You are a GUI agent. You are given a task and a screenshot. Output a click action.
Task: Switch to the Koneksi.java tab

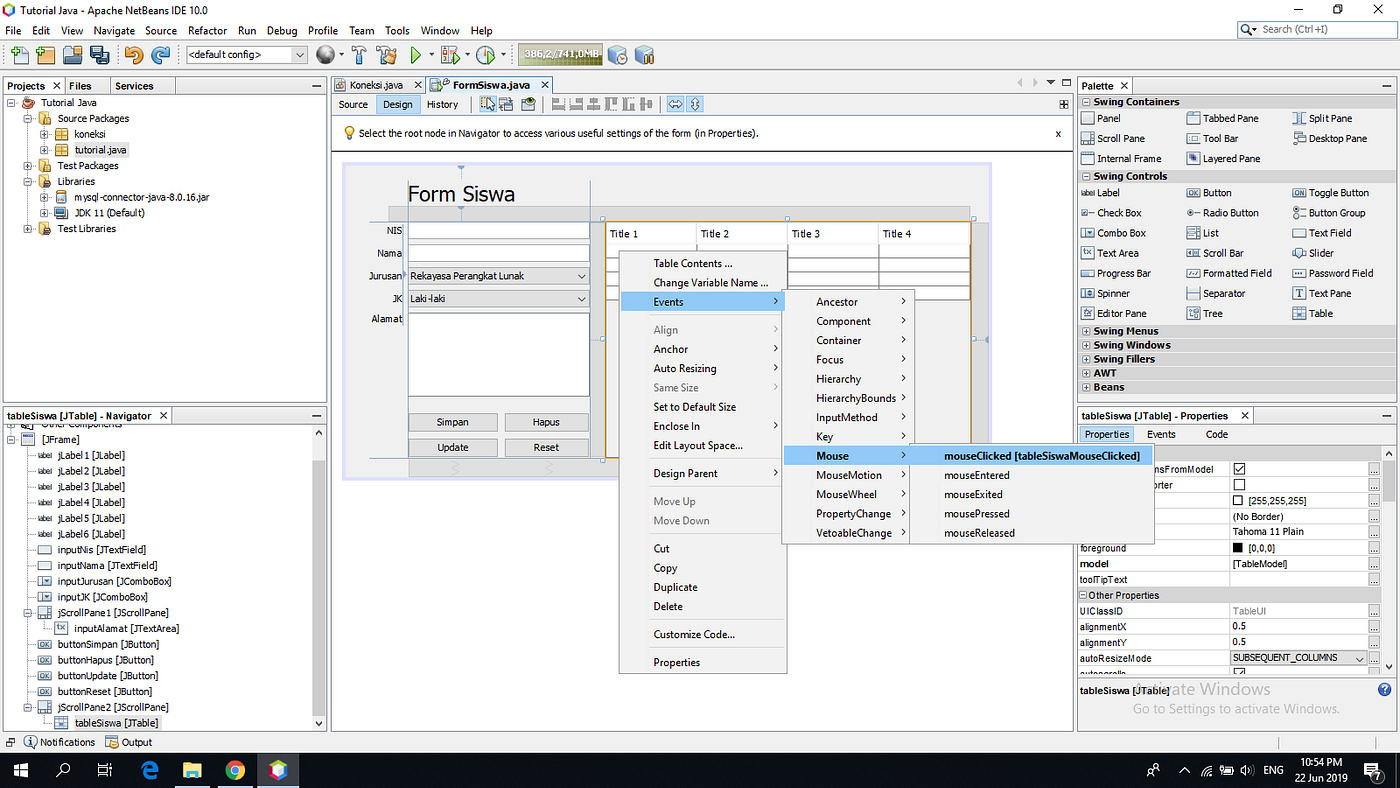point(375,85)
